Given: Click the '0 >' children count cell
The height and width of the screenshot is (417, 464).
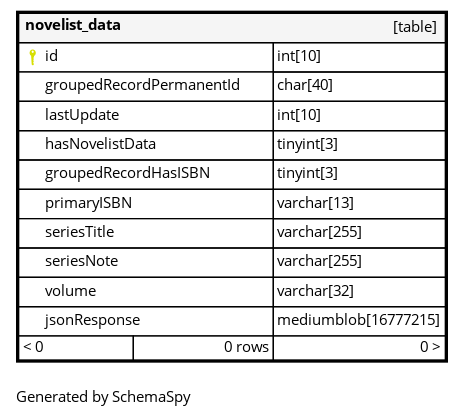Looking at the screenshot, I should (x=359, y=348).
